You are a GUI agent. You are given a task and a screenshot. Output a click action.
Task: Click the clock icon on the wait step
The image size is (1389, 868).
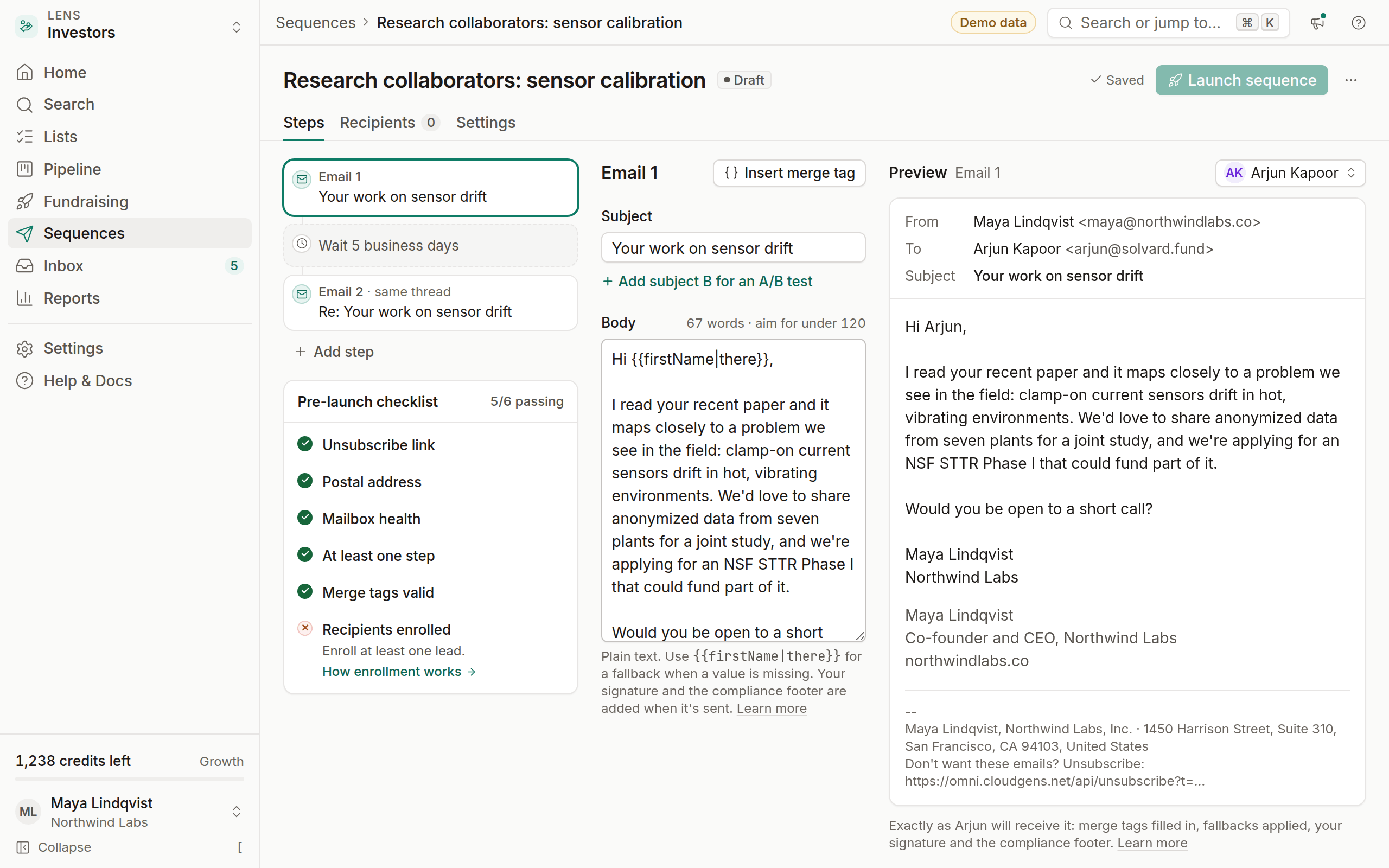point(302,244)
